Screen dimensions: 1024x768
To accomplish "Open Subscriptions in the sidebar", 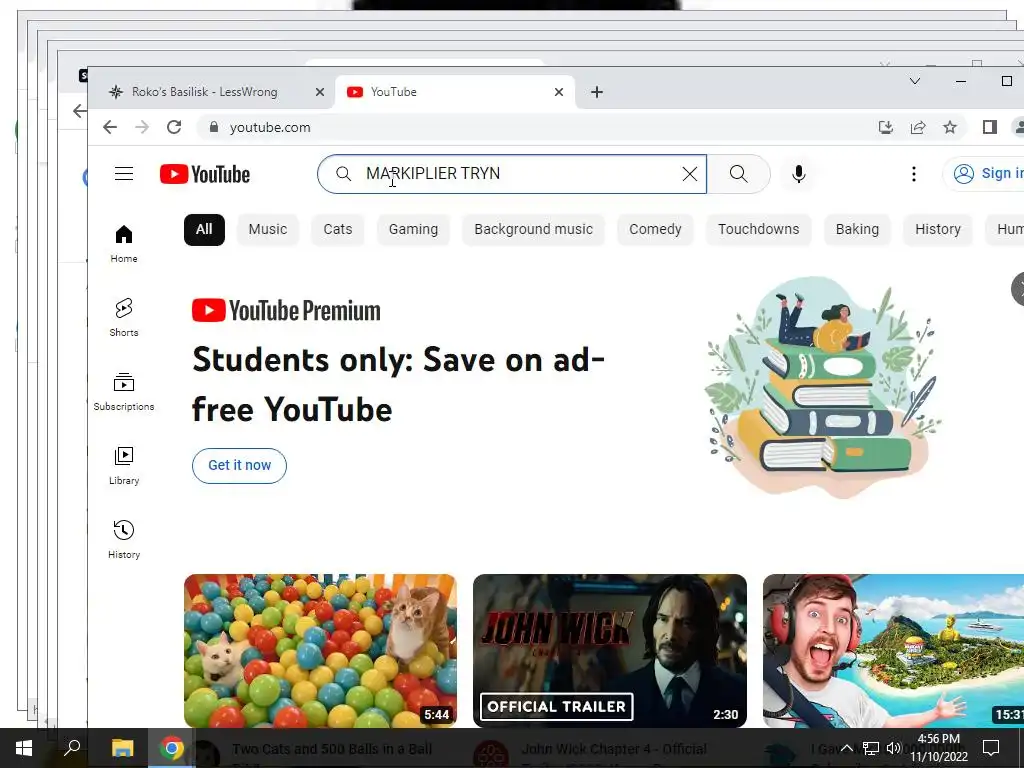I will pyautogui.click(x=123, y=391).
